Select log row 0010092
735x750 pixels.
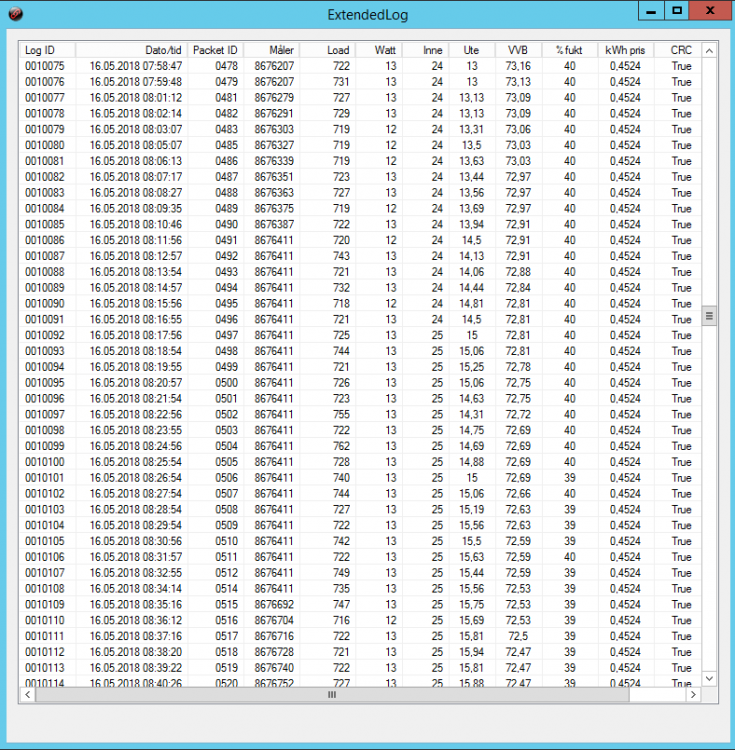(45, 335)
